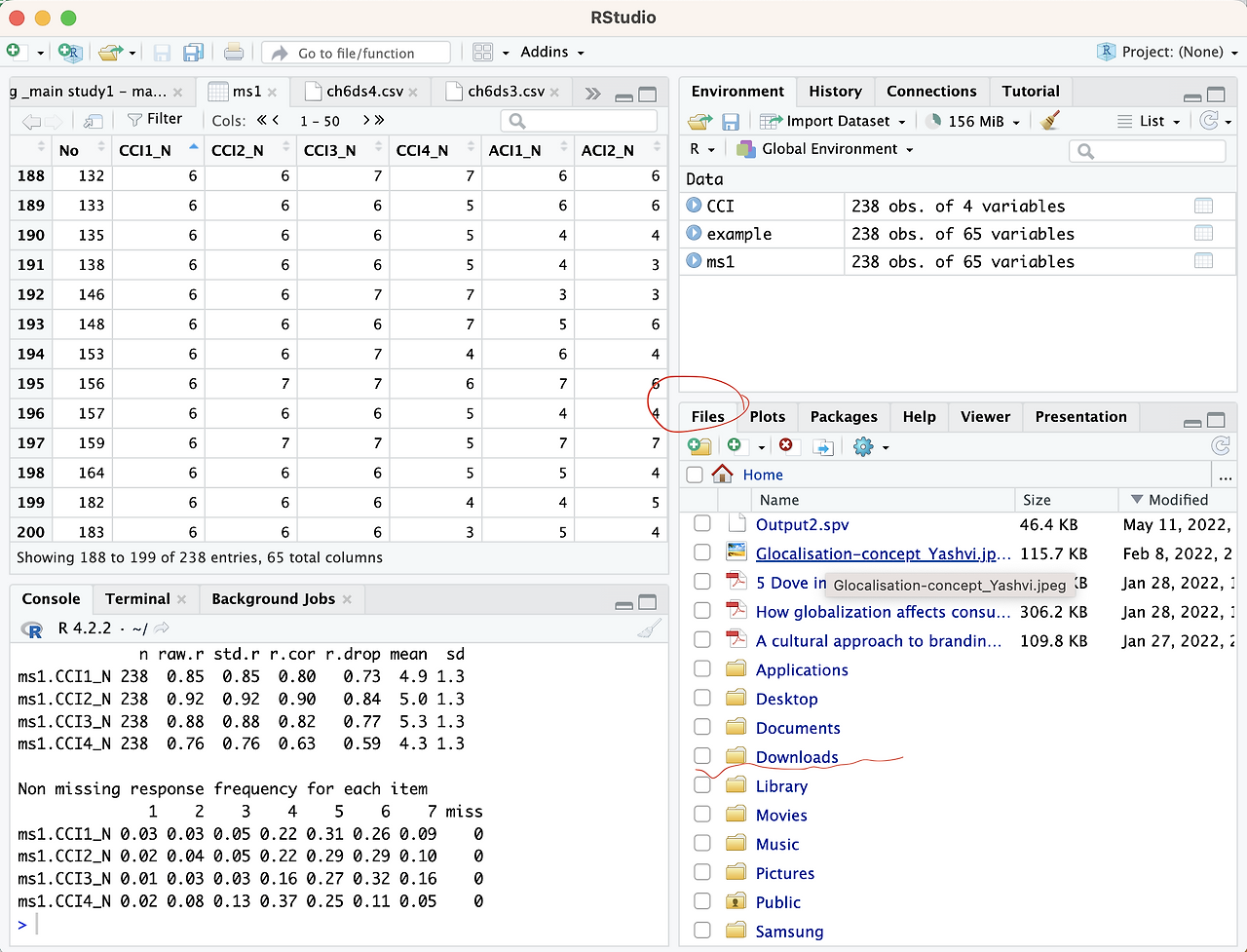Open the Samsung folder link
This screenshot has width=1247, height=952.
(x=789, y=932)
